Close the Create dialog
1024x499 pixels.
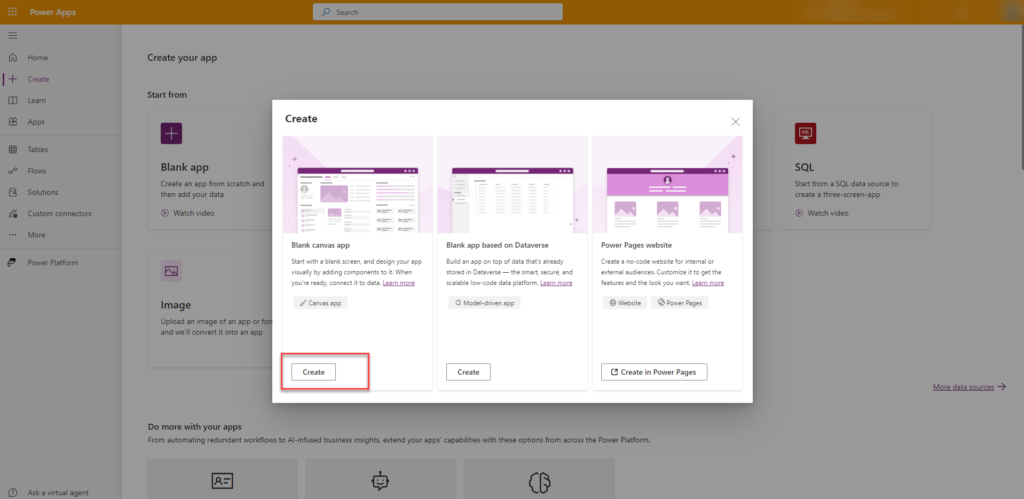pos(735,121)
